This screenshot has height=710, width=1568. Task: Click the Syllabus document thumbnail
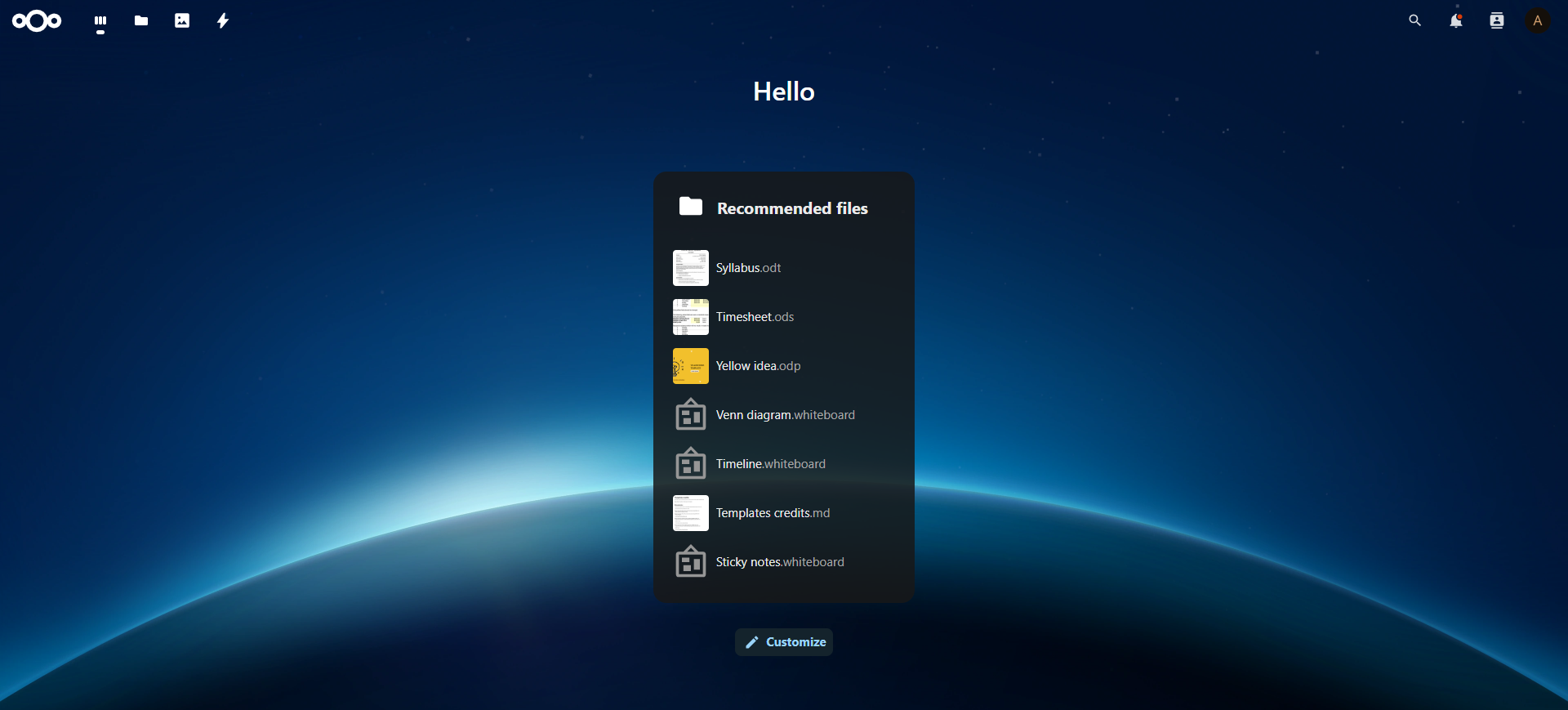point(691,268)
